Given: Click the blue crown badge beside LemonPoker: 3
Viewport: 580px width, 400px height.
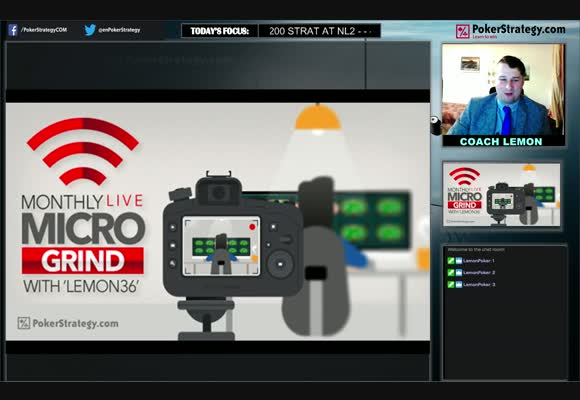Looking at the screenshot, I should (x=459, y=284).
